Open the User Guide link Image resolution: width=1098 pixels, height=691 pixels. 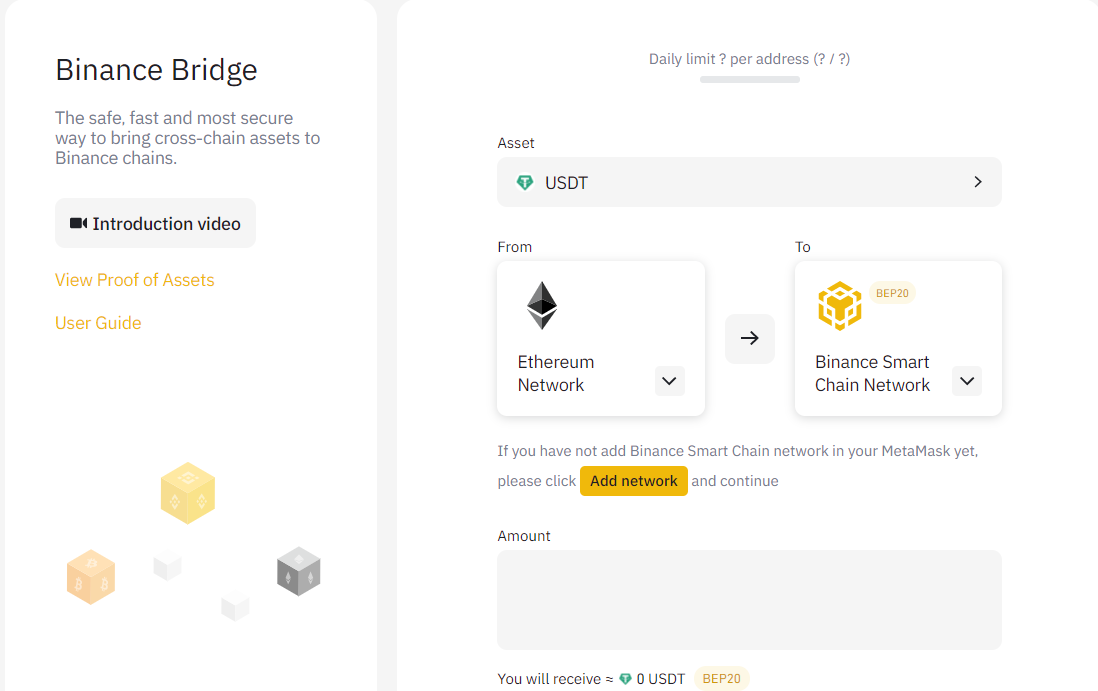(98, 323)
